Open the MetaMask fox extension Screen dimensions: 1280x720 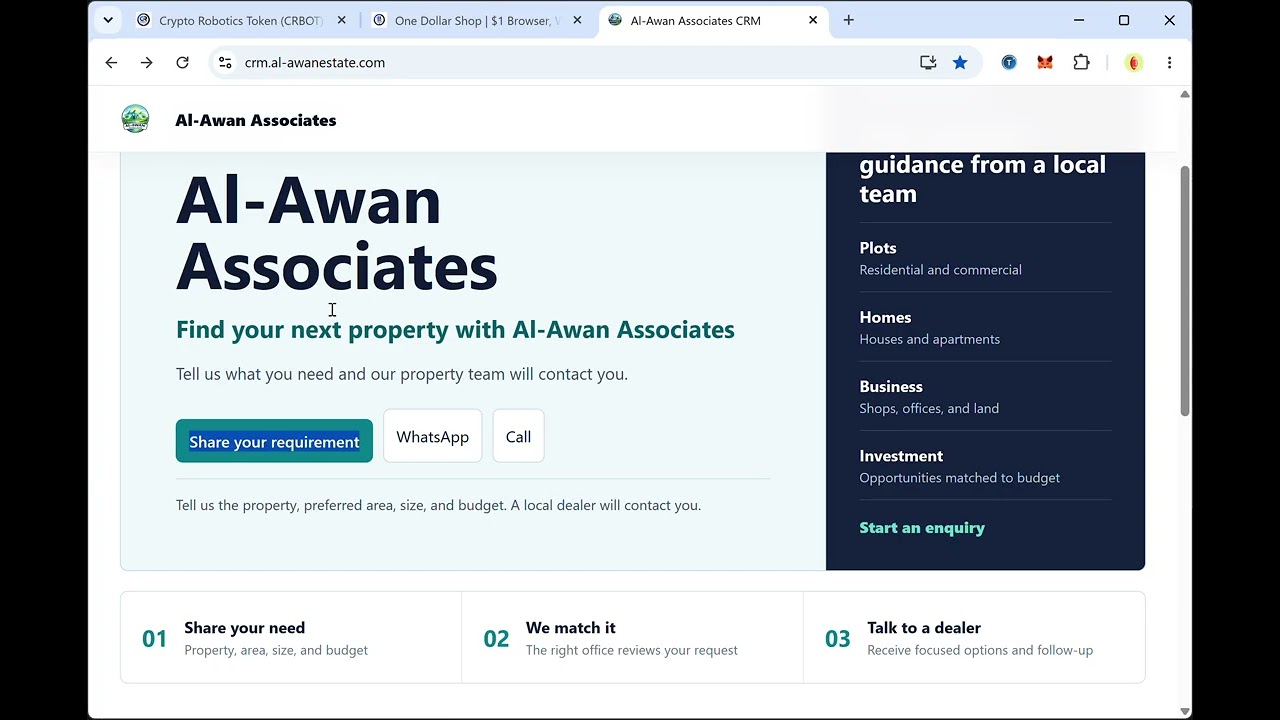(1045, 62)
